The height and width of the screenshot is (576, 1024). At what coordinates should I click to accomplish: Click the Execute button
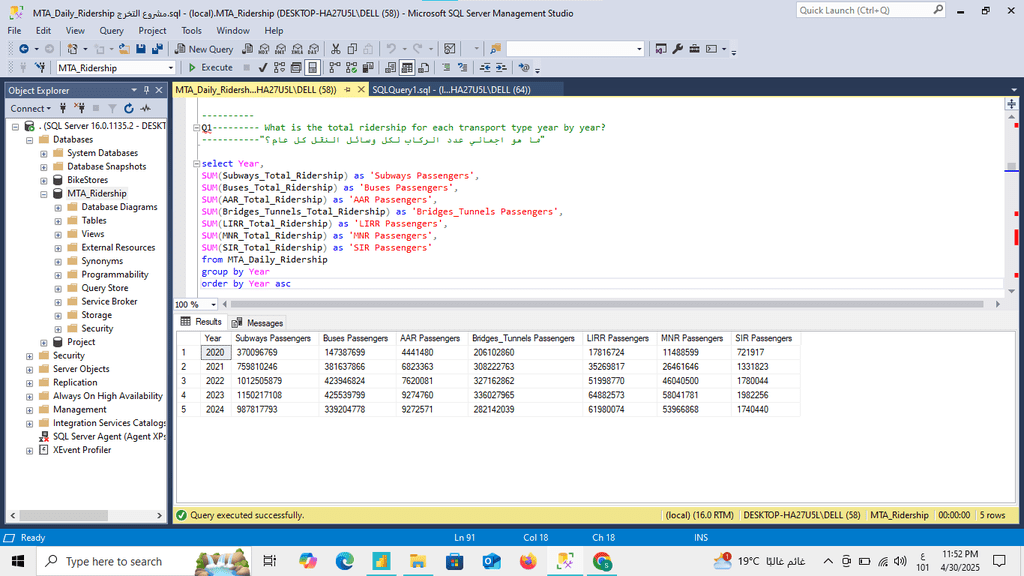pos(210,68)
